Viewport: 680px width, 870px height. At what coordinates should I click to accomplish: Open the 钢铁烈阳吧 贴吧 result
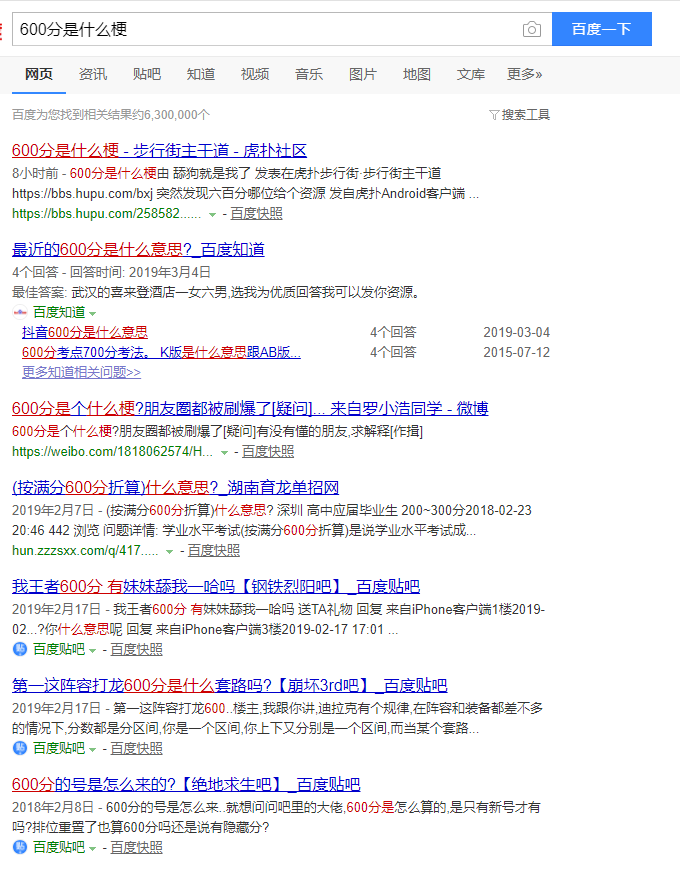[x=216, y=586]
